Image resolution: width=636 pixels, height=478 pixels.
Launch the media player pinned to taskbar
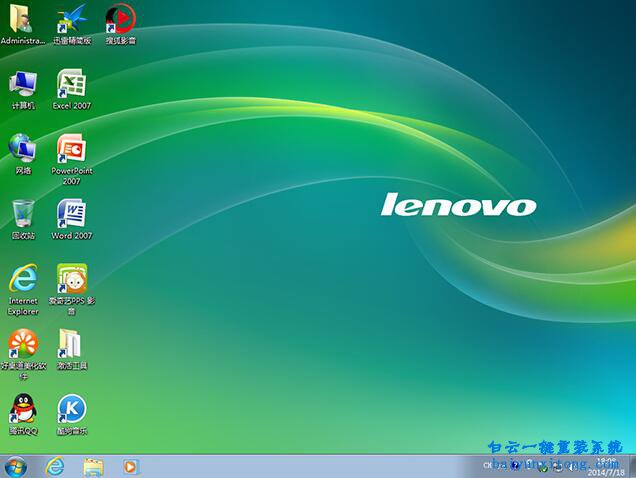pos(130,466)
